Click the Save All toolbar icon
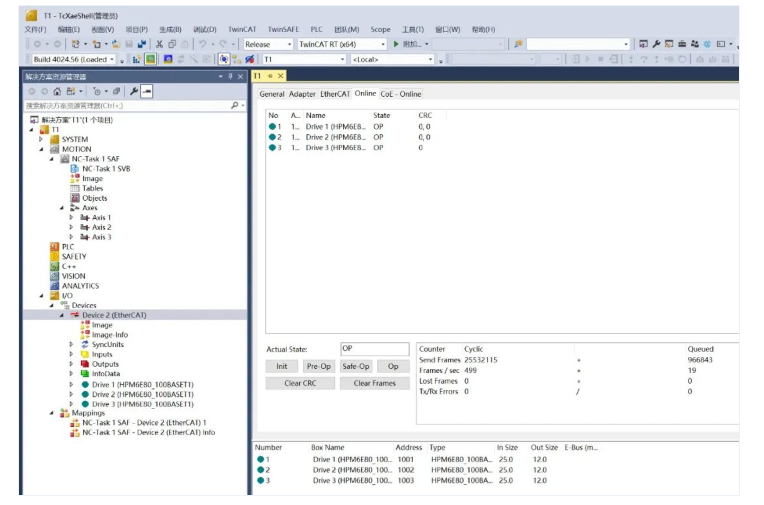Image resolution: width=764 pixels, height=505 pixels. click(142, 44)
